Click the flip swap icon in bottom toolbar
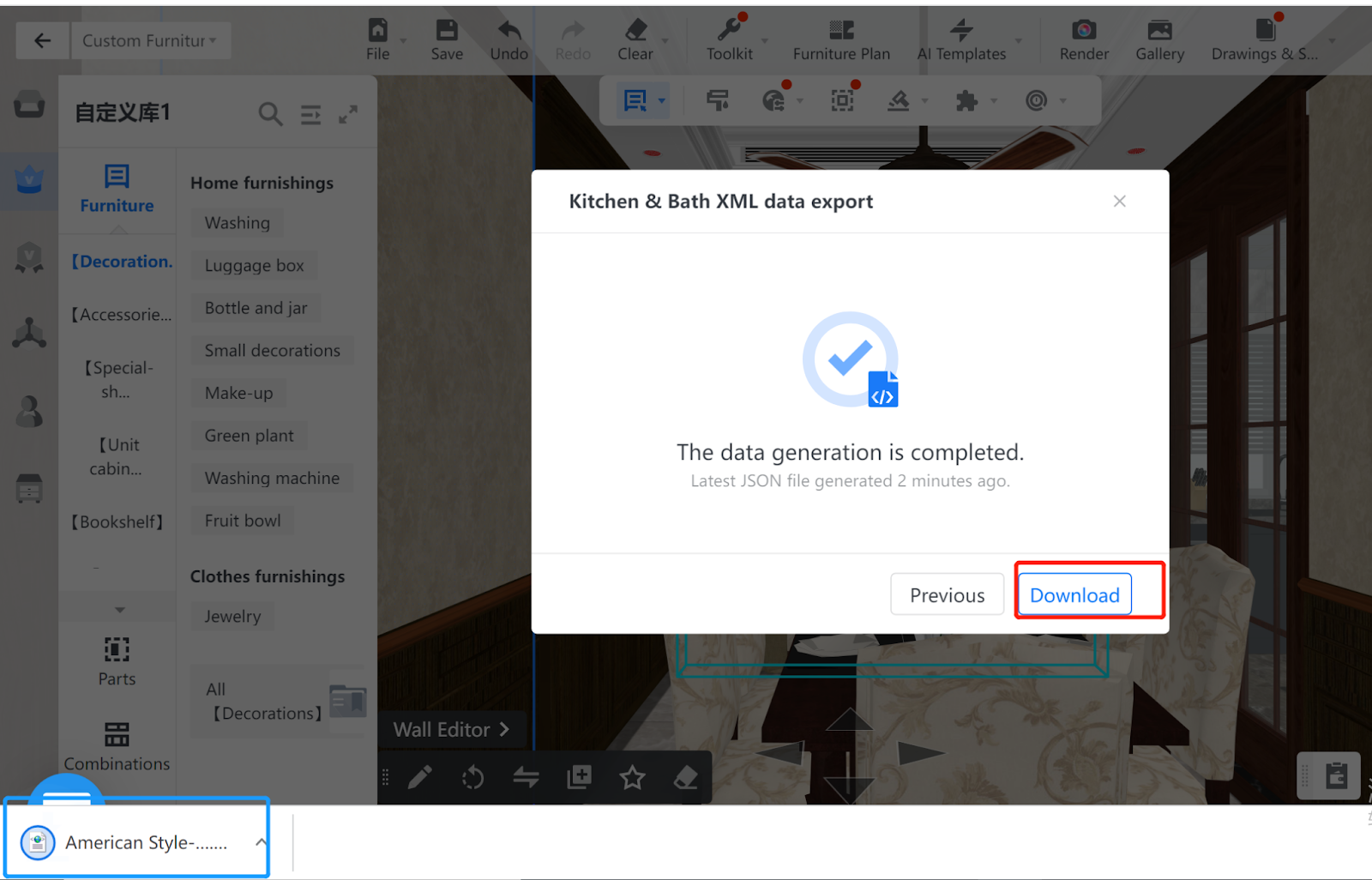The height and width of the screenshot is (880, 1372). click(526, 778)
